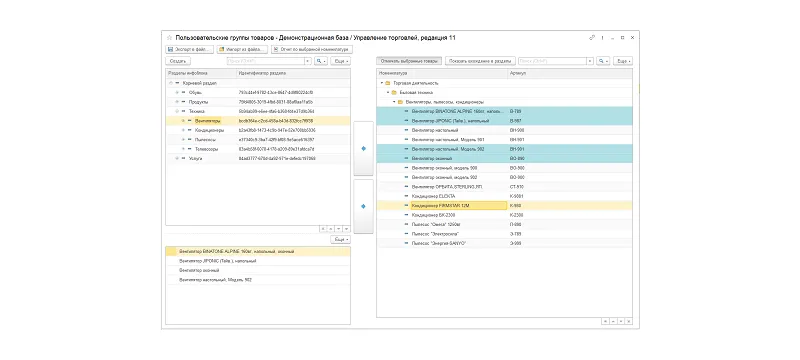Click the item icon of Кондиционер ELEKTA row
This screenshot has height=360, width=800.
407,196
